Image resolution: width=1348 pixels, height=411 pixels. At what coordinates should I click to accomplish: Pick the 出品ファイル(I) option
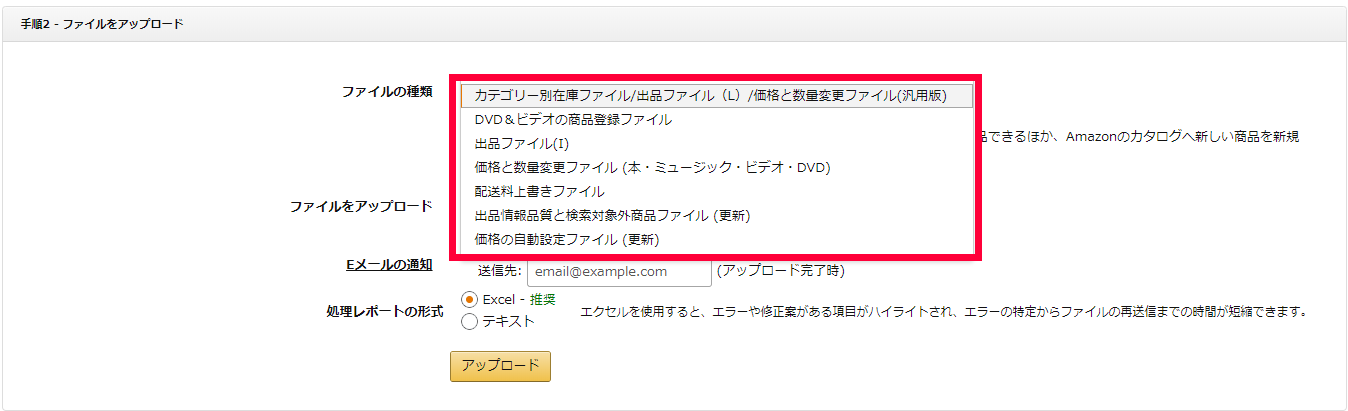[522, 143]
